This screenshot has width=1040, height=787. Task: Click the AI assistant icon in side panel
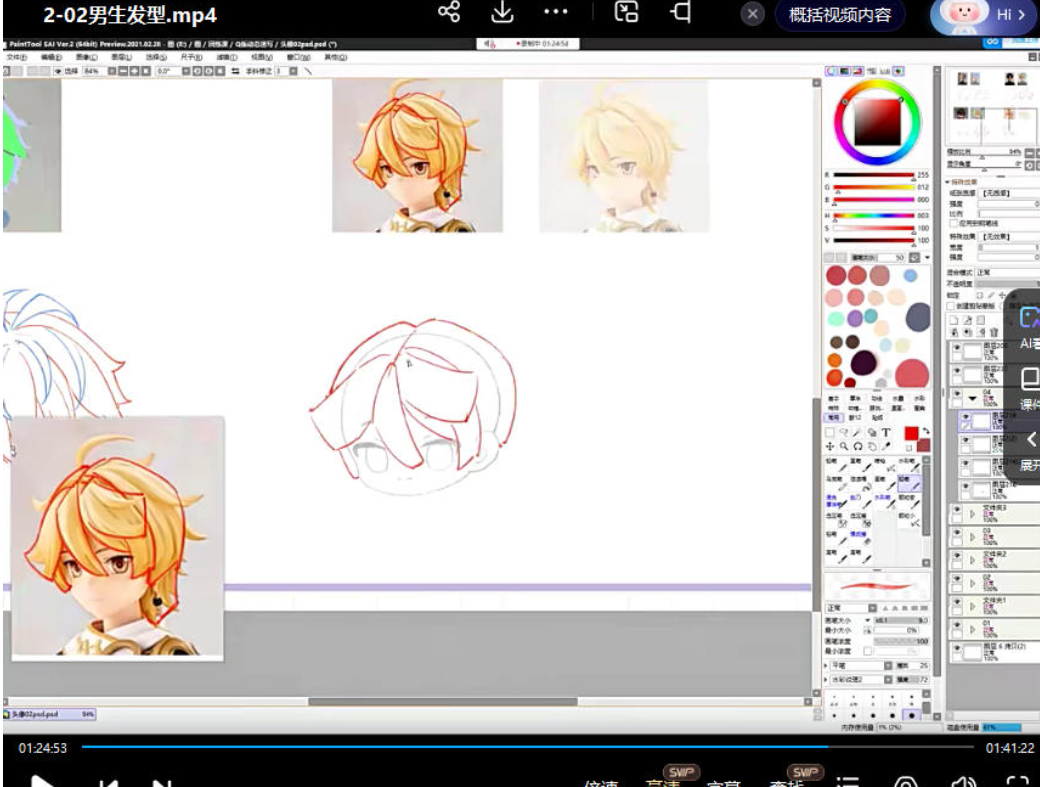[1029, 318]
